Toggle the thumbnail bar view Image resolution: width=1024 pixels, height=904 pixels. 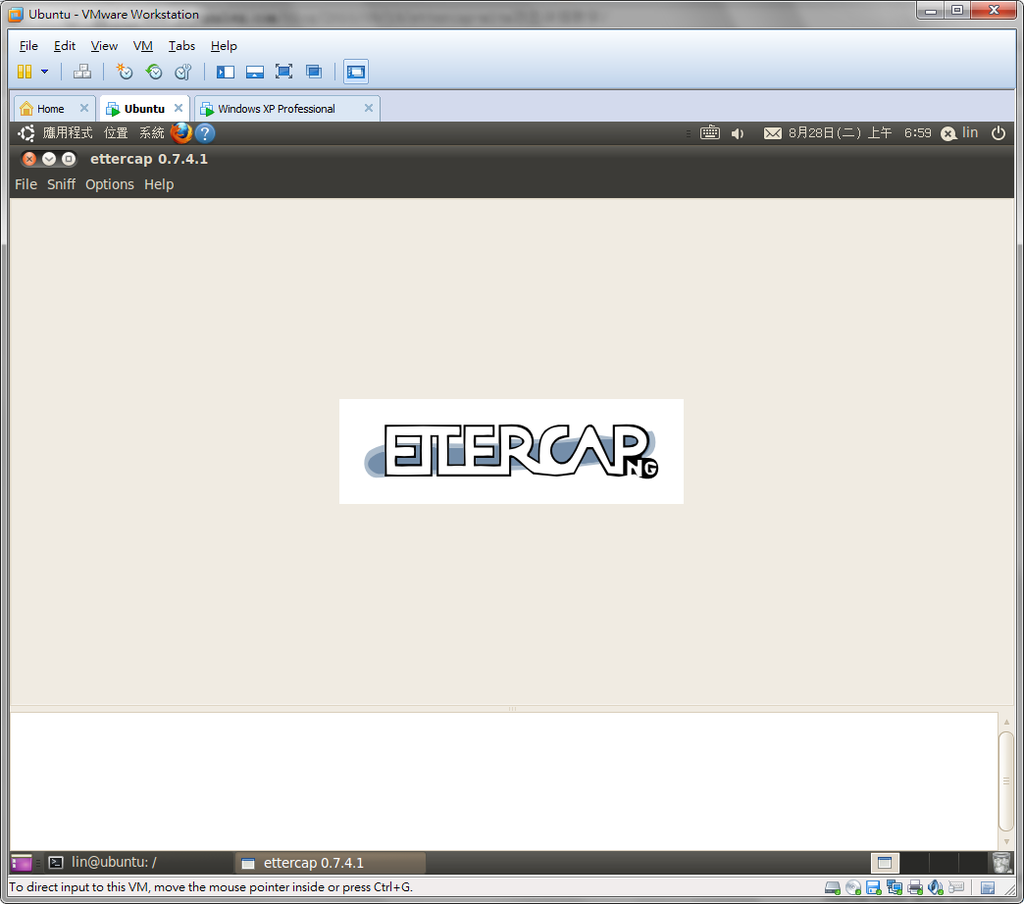click(x=255, y=72)
